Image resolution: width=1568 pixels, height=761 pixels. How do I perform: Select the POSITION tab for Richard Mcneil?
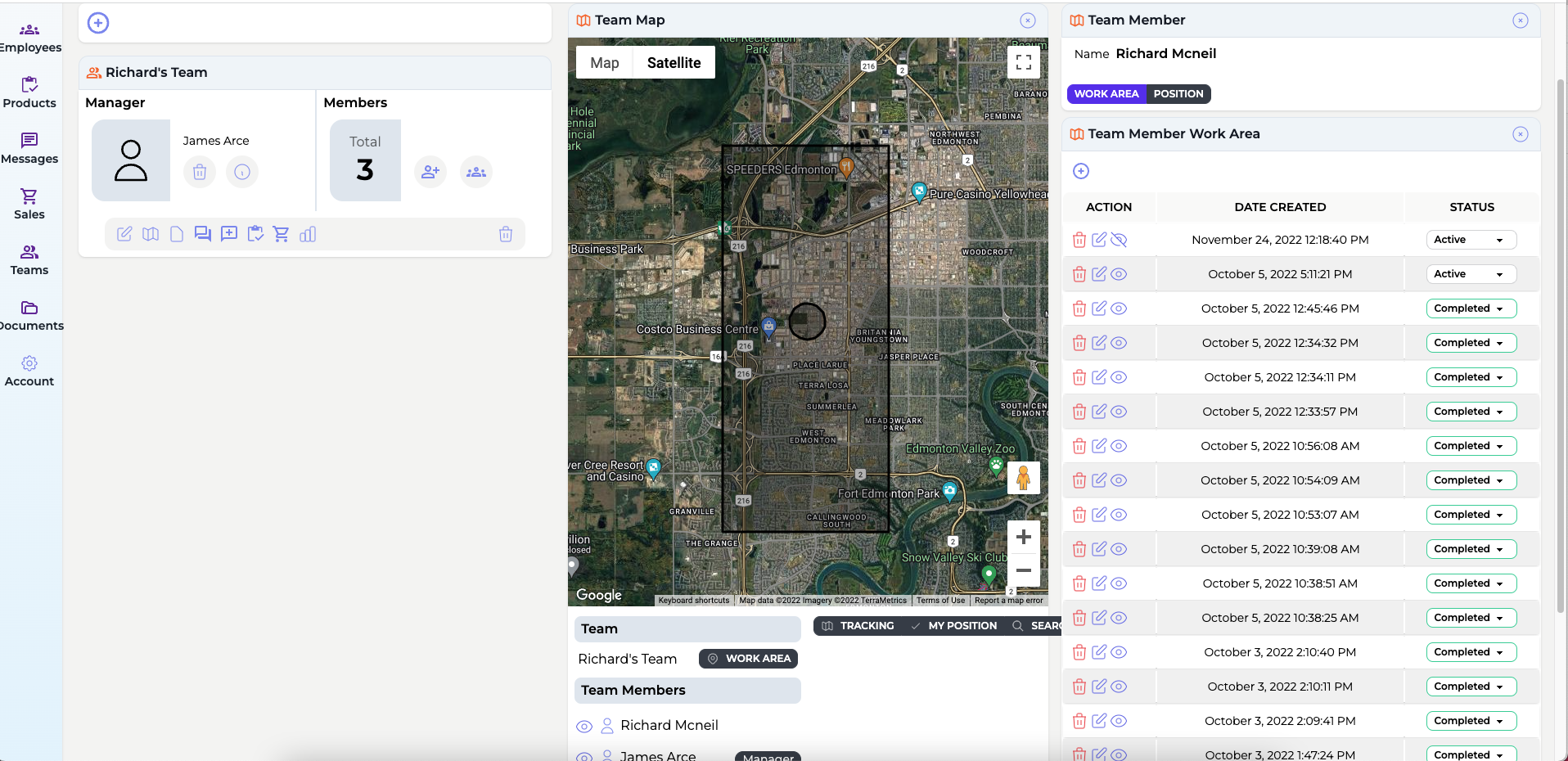click(x=1178, y=94)
